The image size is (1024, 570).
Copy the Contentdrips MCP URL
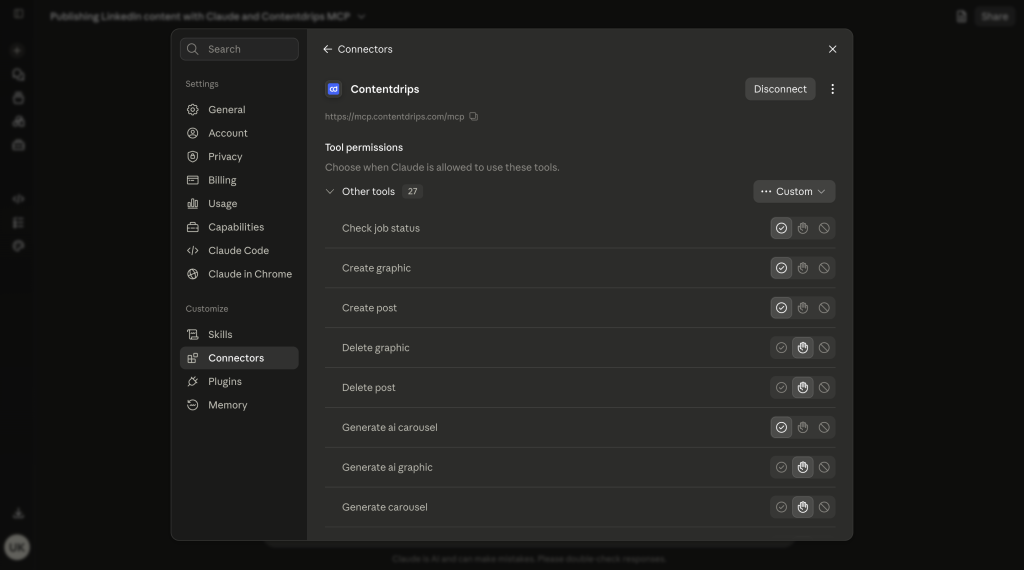[473, 116]
